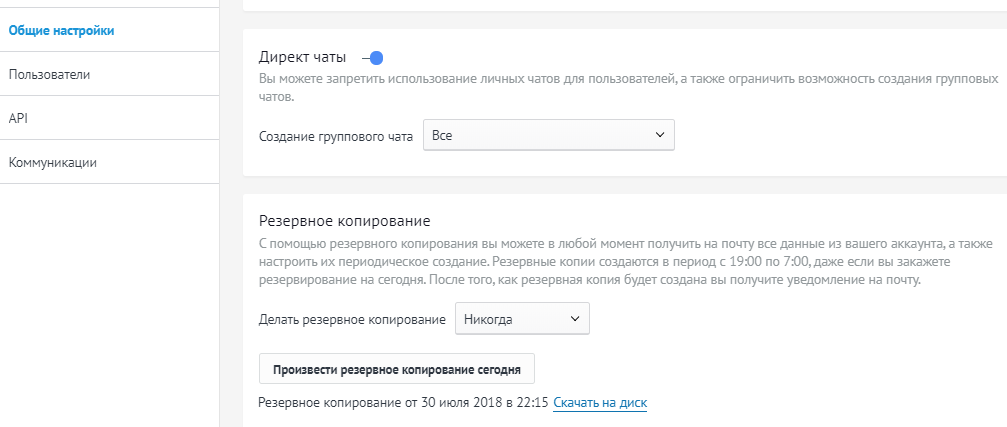The height and width of the screenshot is (427, 1007).
Task: Switch to the Коммуникации sidebar section
Action: tap(53, 162)
